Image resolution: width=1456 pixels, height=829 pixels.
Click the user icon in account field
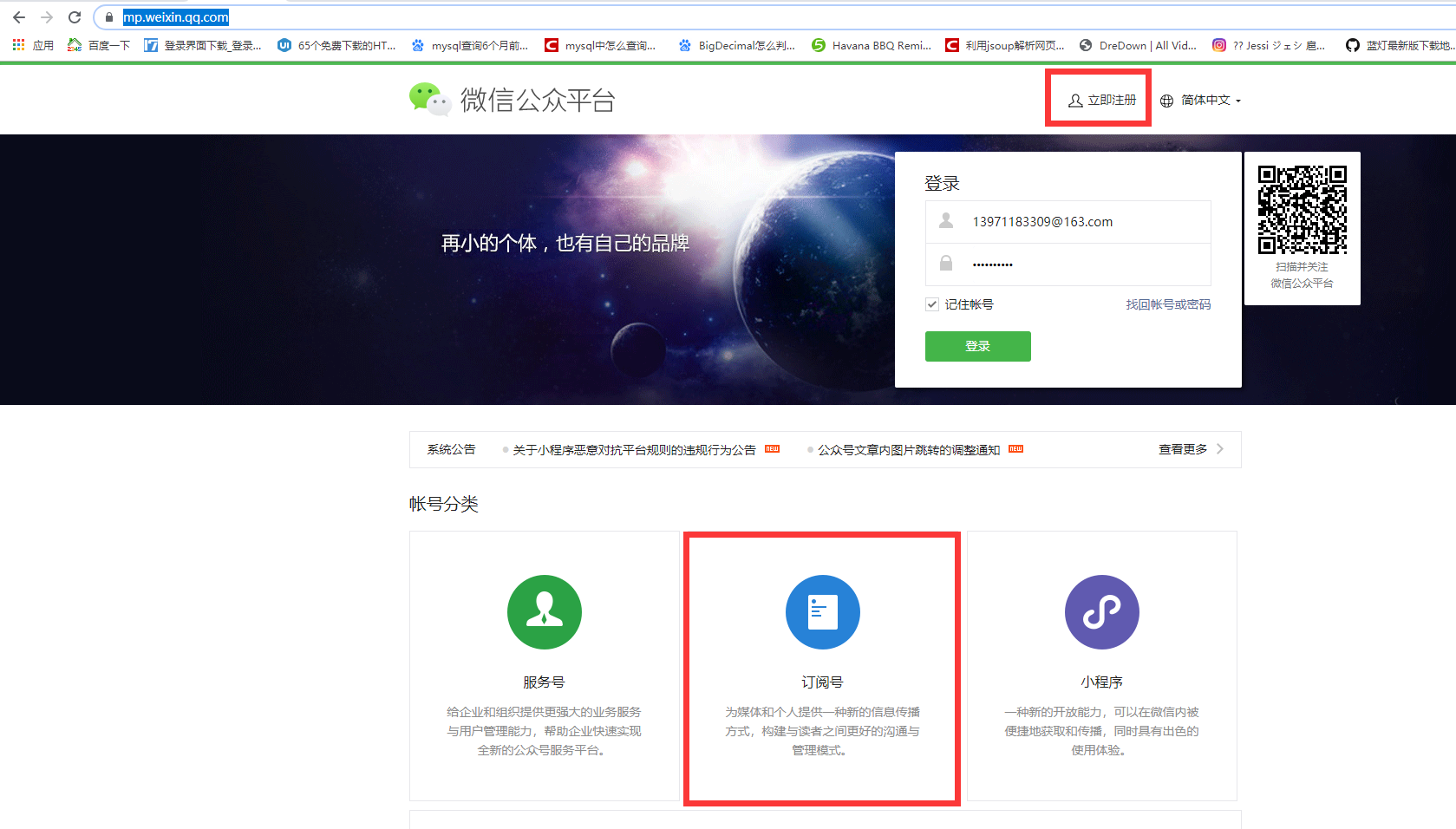point(946,221)
